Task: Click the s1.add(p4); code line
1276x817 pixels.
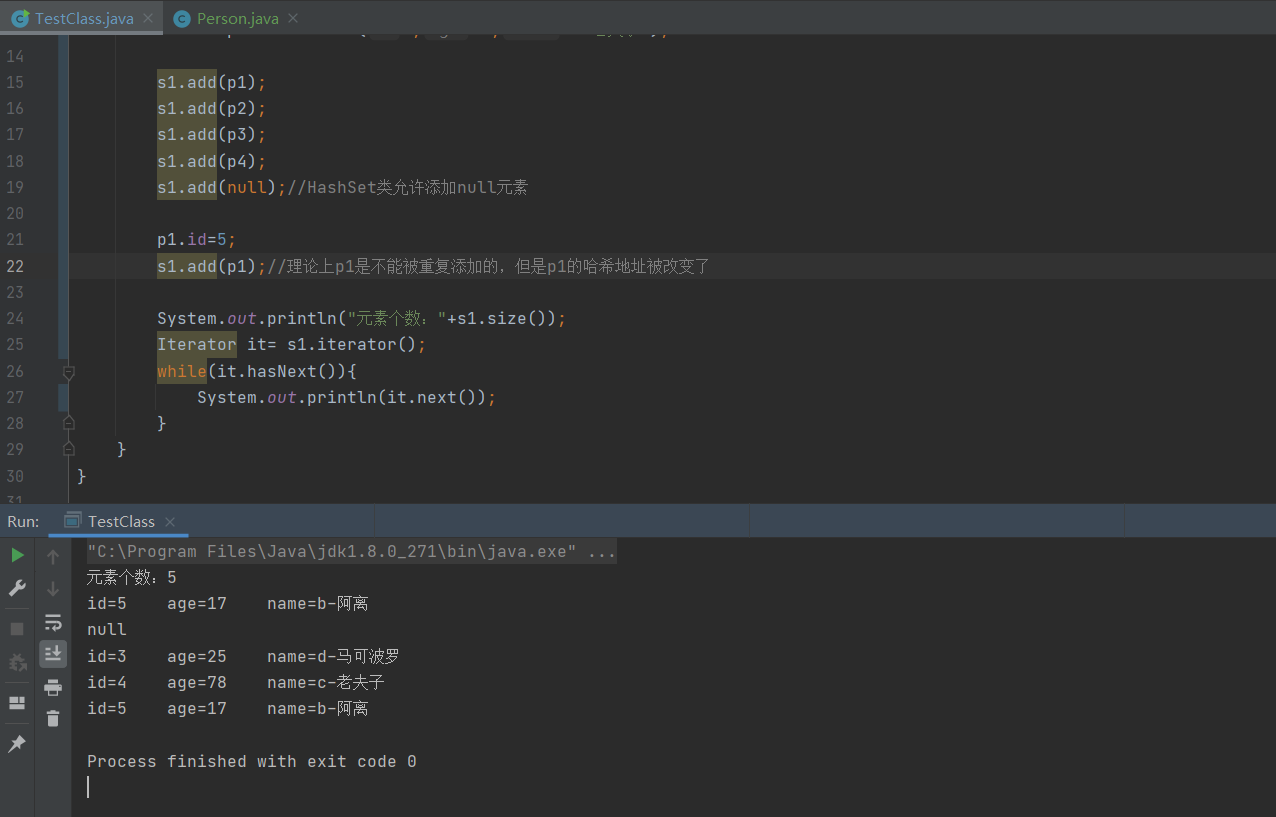Action: pos(212,161)
